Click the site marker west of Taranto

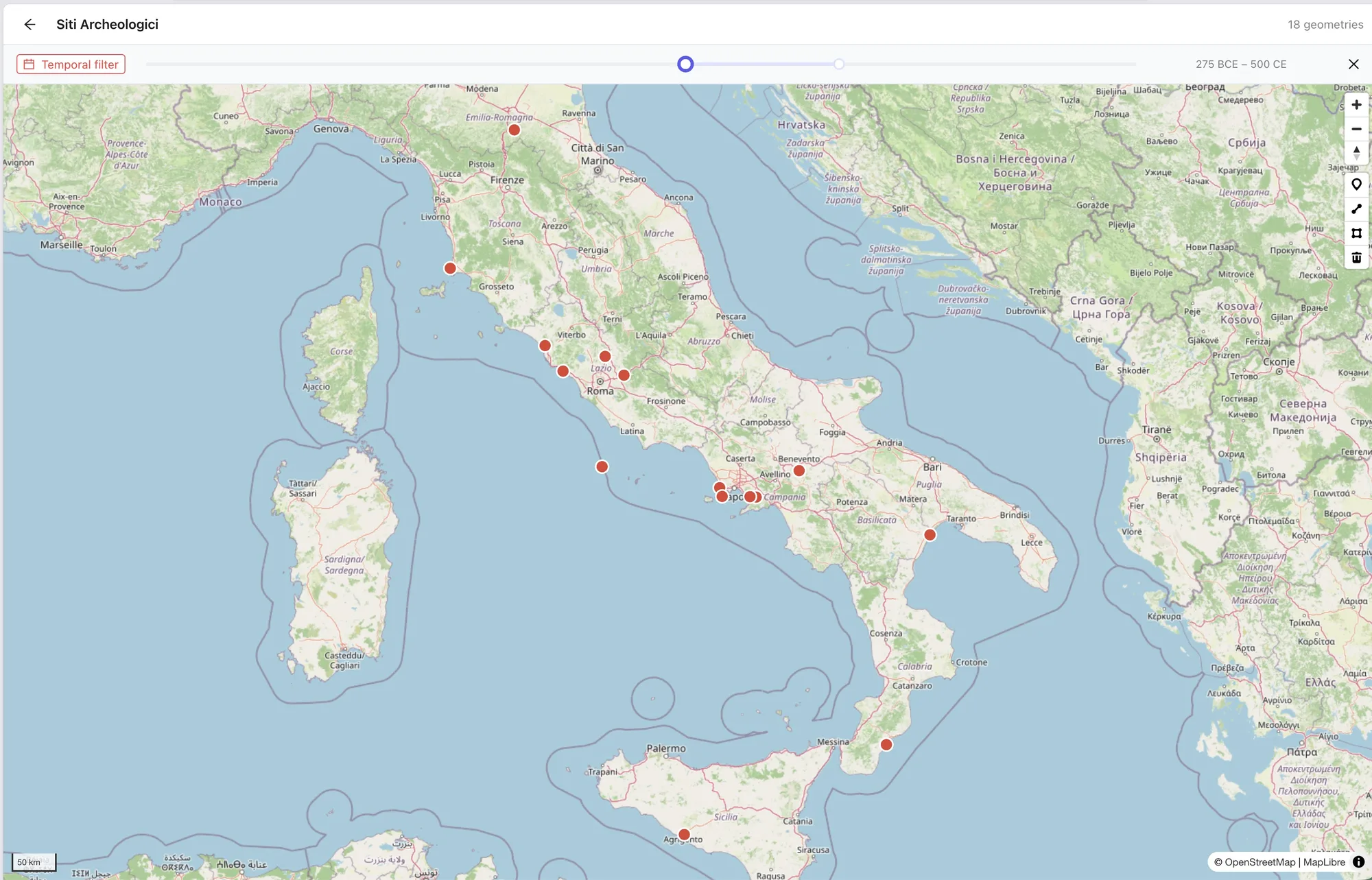(x=930, y=535)
